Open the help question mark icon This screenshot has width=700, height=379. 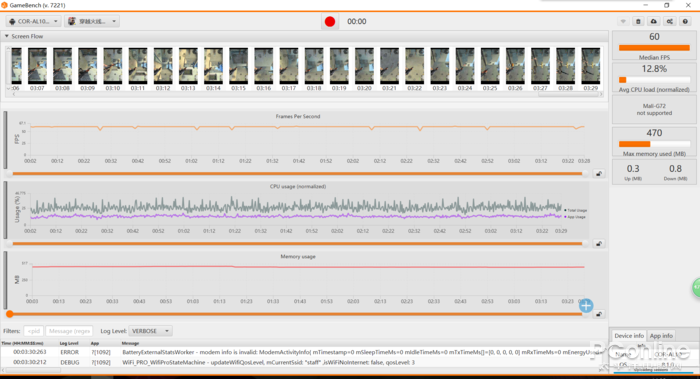(x=685, y=21)
